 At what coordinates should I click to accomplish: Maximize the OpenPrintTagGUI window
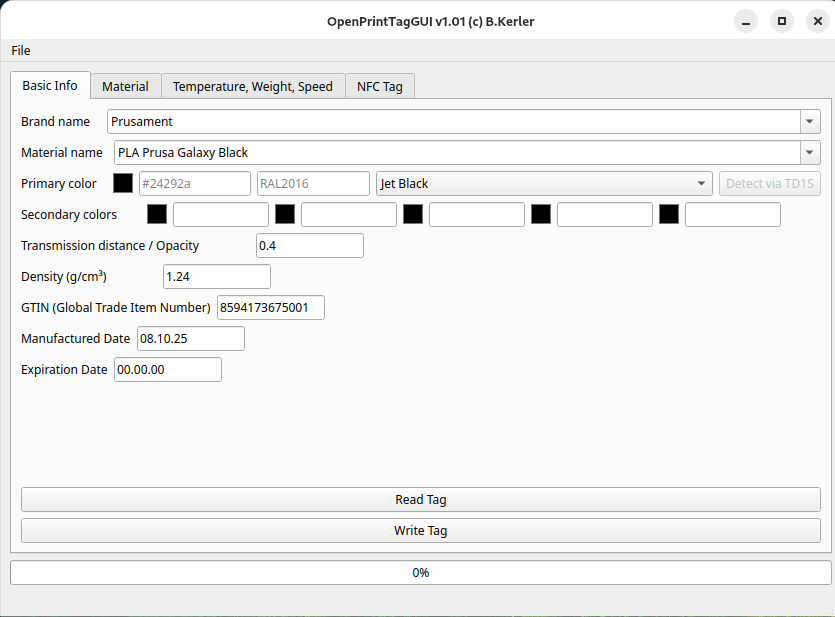(x=782, y=21)
